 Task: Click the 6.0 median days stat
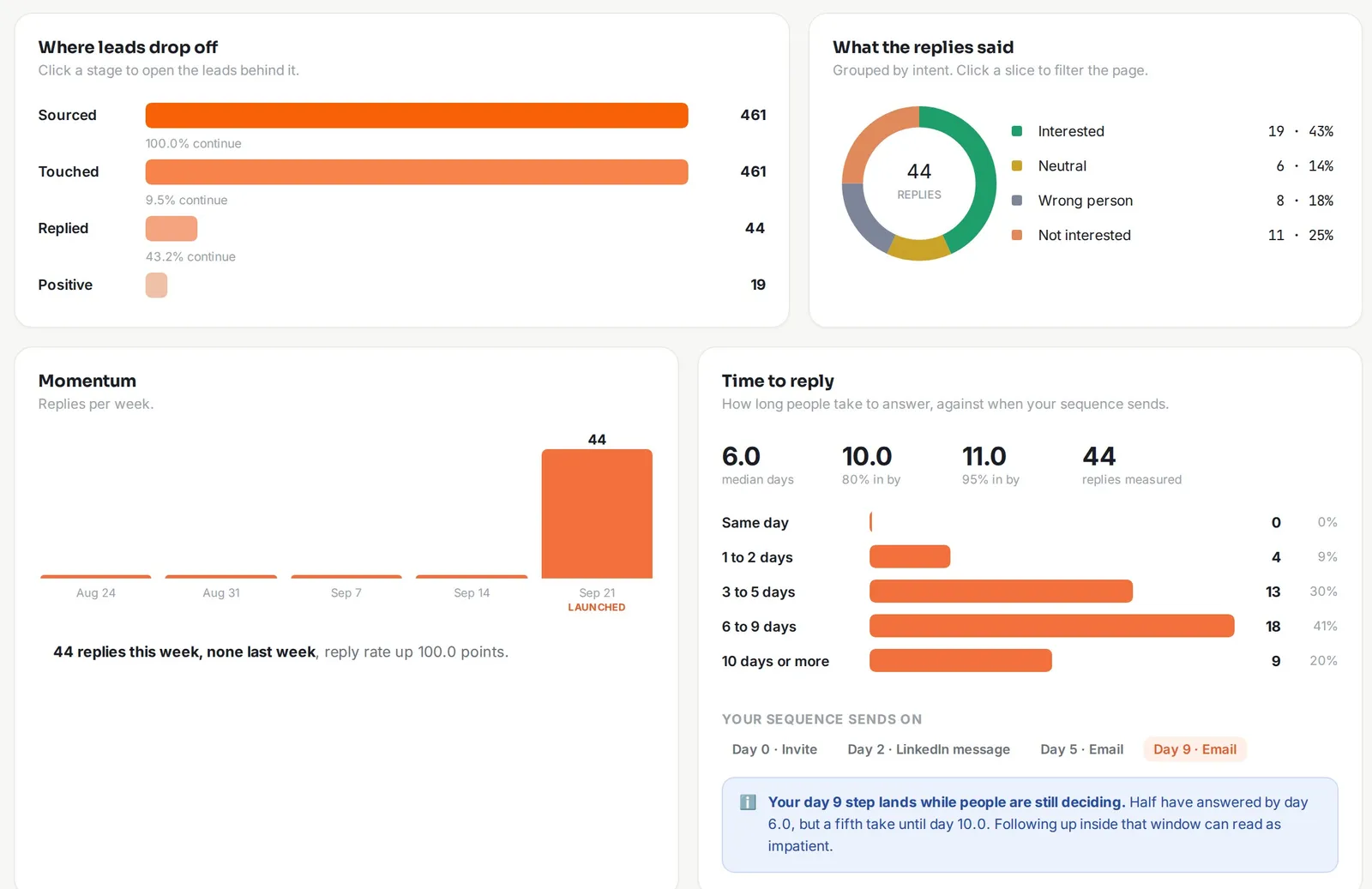(758, 465)
